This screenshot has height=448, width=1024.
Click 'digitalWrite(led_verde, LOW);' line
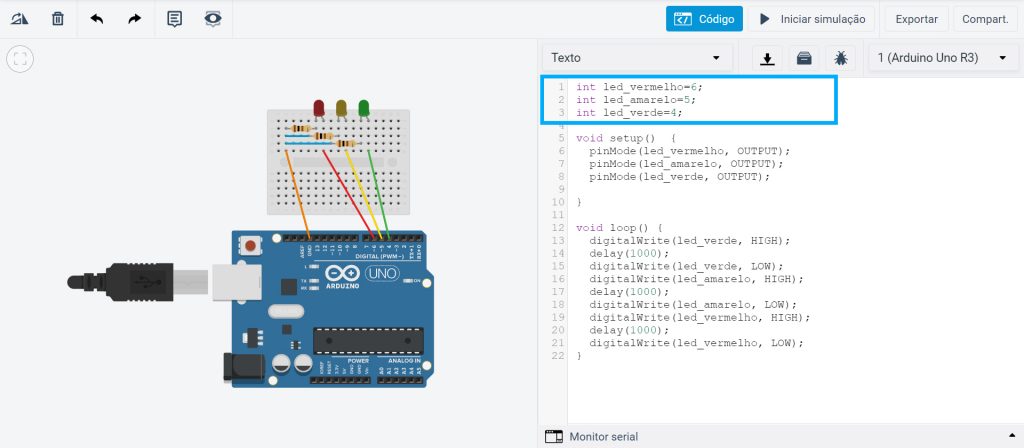(686, 266)
